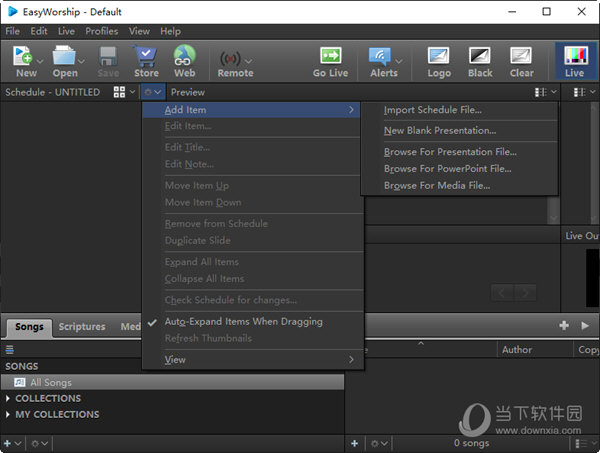The height and width of the screenshot is (453, 600).
Task: Sort by the Author column header
Action: click(x=535, y=350)
